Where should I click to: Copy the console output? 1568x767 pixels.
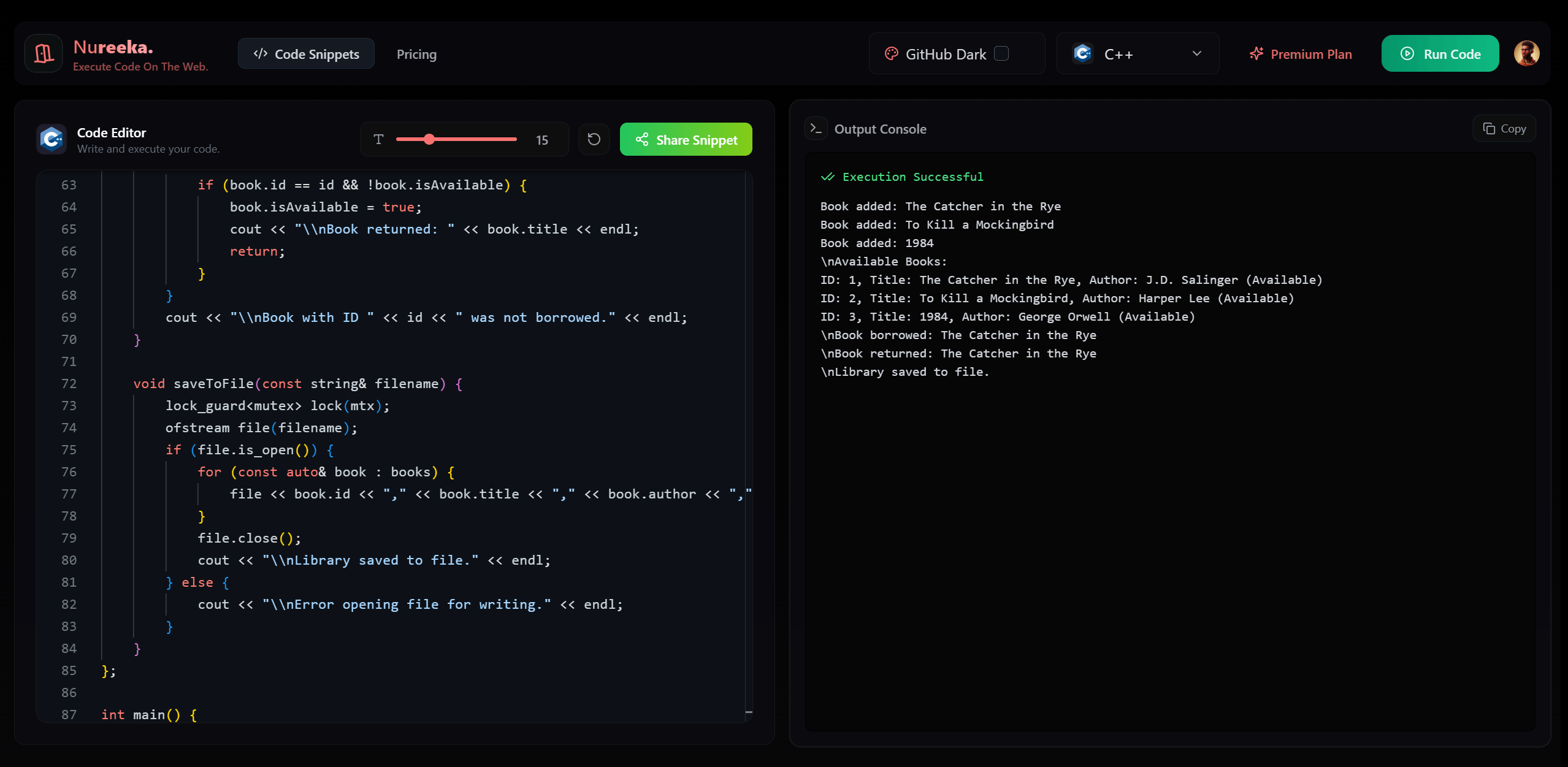point(1504,129)
